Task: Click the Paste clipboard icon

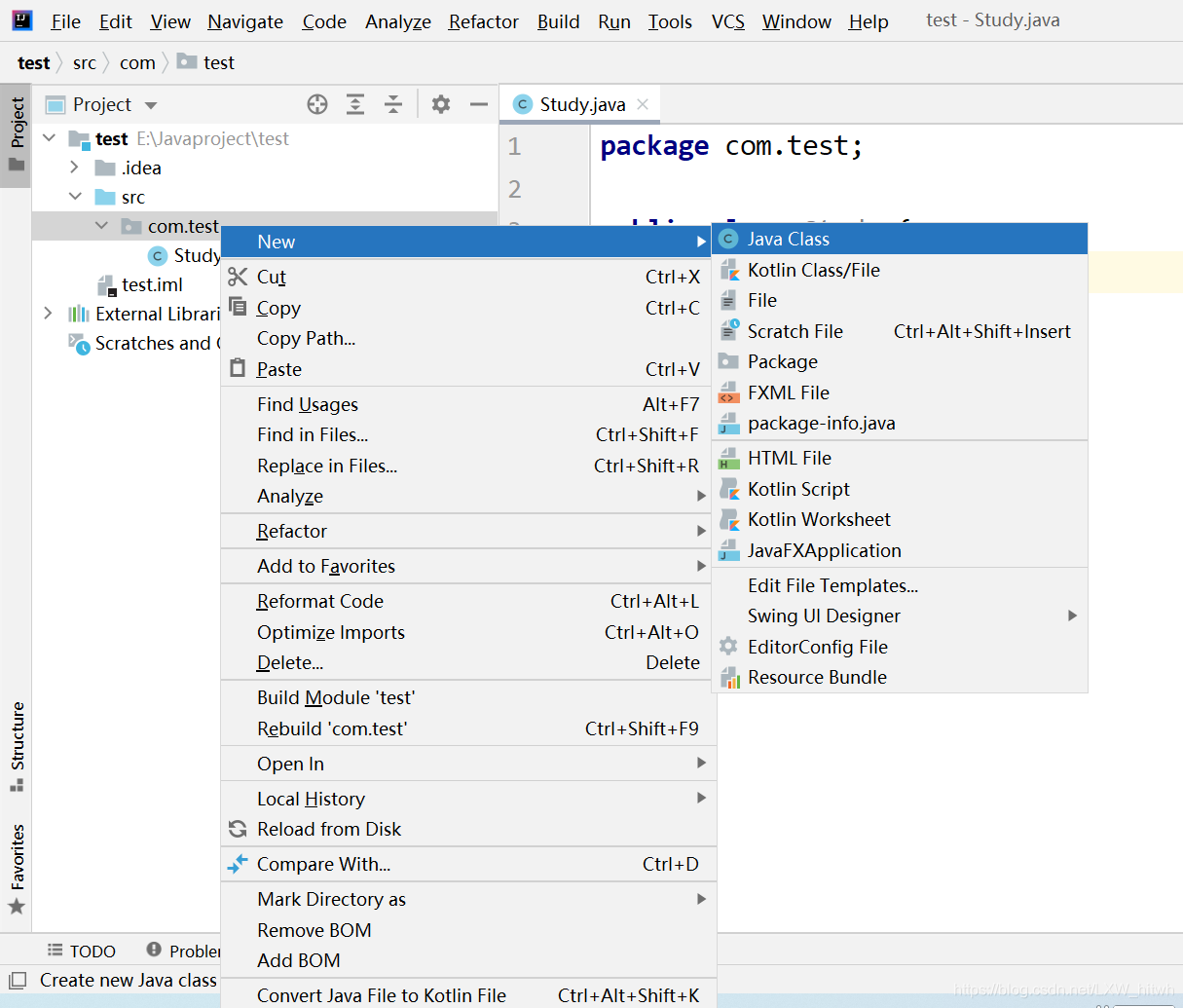Action: (238, 368)
